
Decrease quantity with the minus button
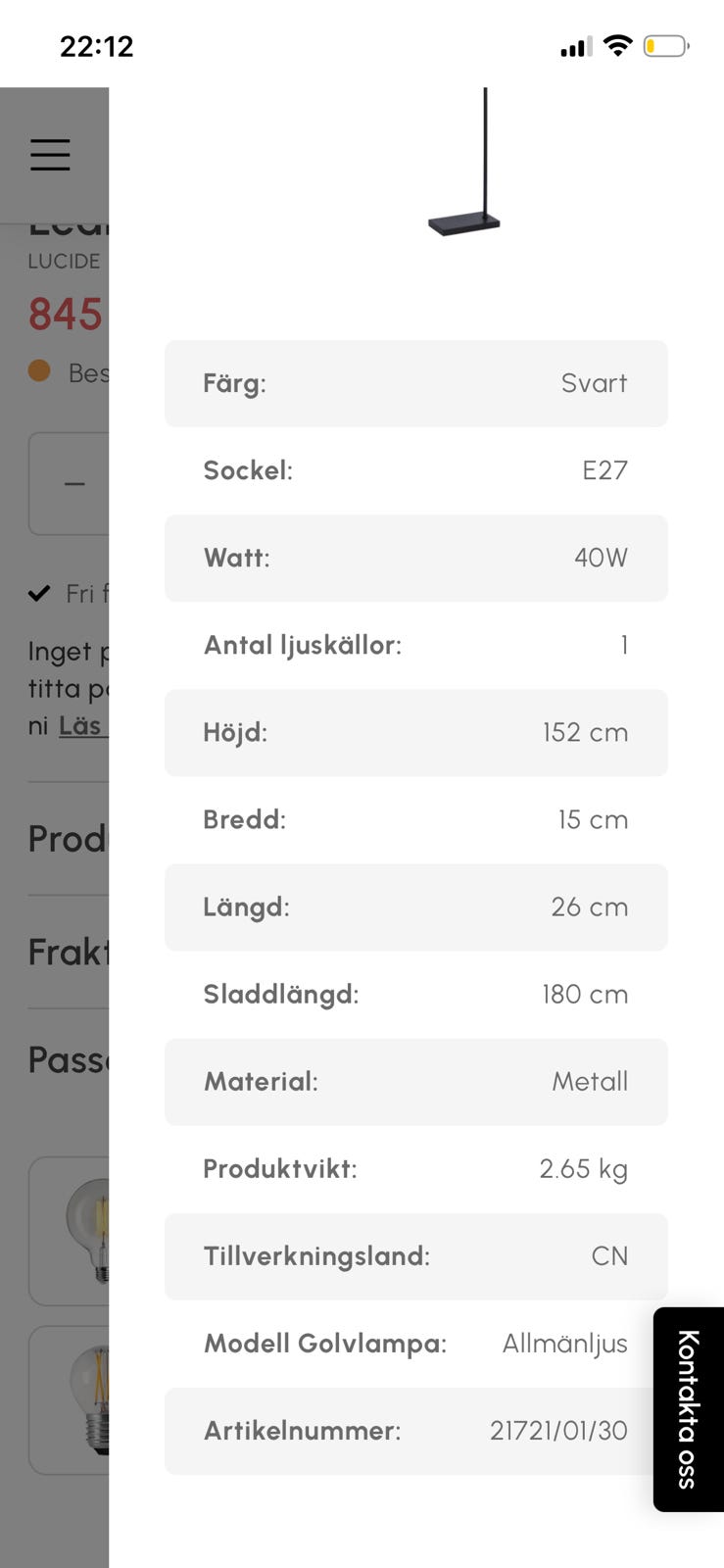73,483
